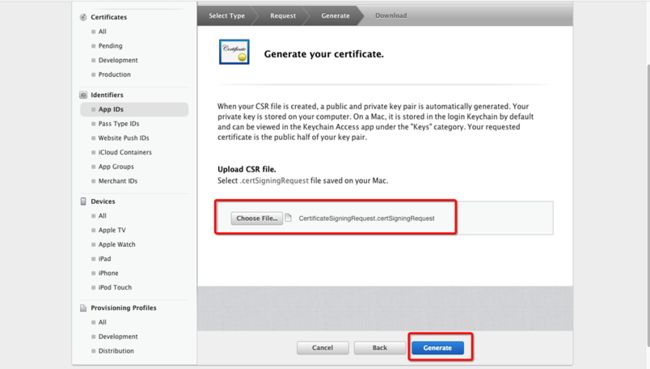Click the page vertical scrollbar
Viewport: 650px width, 369px height.
tap(648, 205)
